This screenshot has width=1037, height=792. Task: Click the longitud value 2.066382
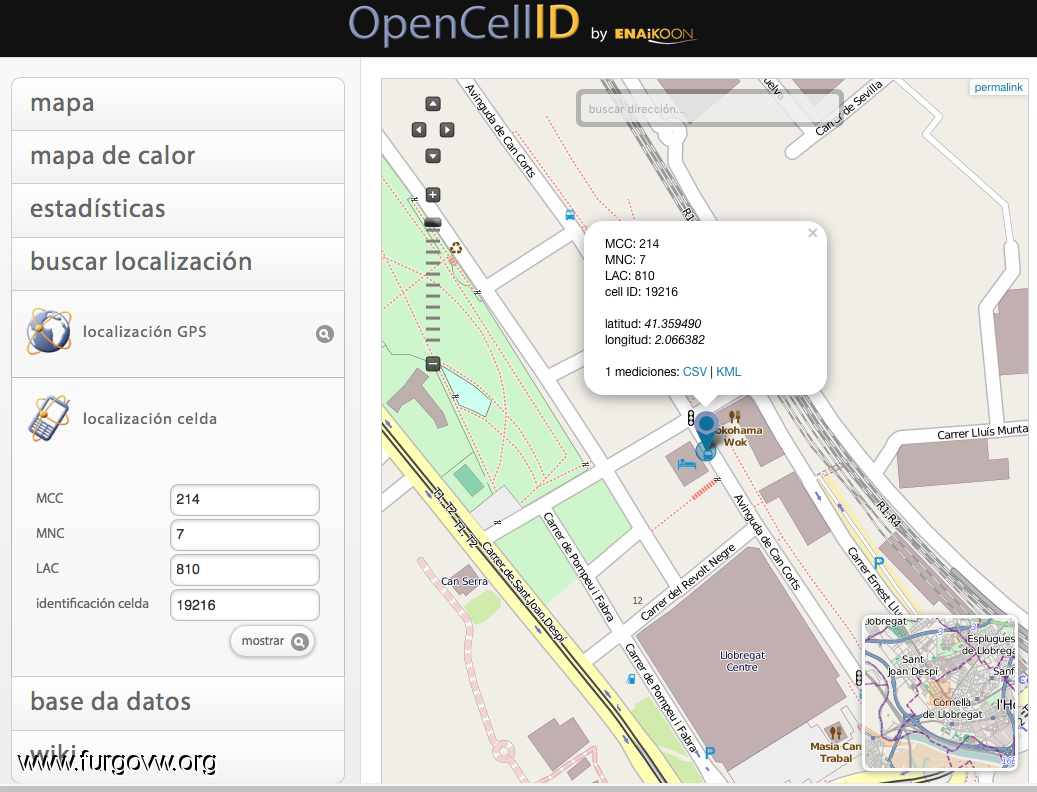click(x=679, y=340)
